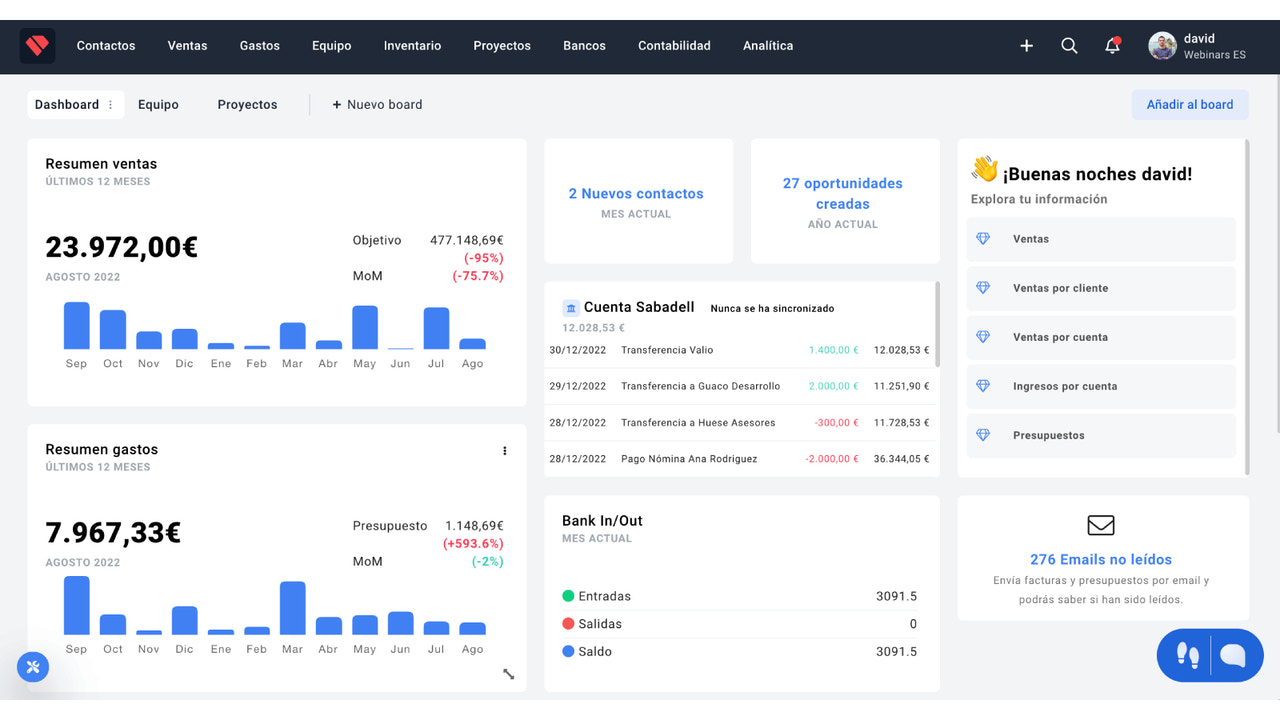This screenshot has height=720, width=1280.
Task: Click the Objetivo 477.148,69€ value
Action: pyautogui.click(x=467, y=240)
